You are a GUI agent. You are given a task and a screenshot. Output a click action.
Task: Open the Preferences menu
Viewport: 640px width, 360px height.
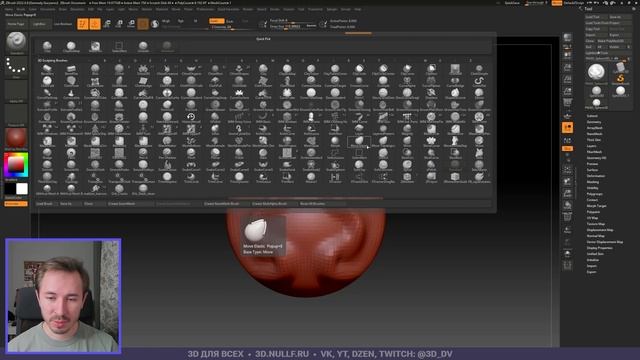pyautogui.click(x=205, y=9)
